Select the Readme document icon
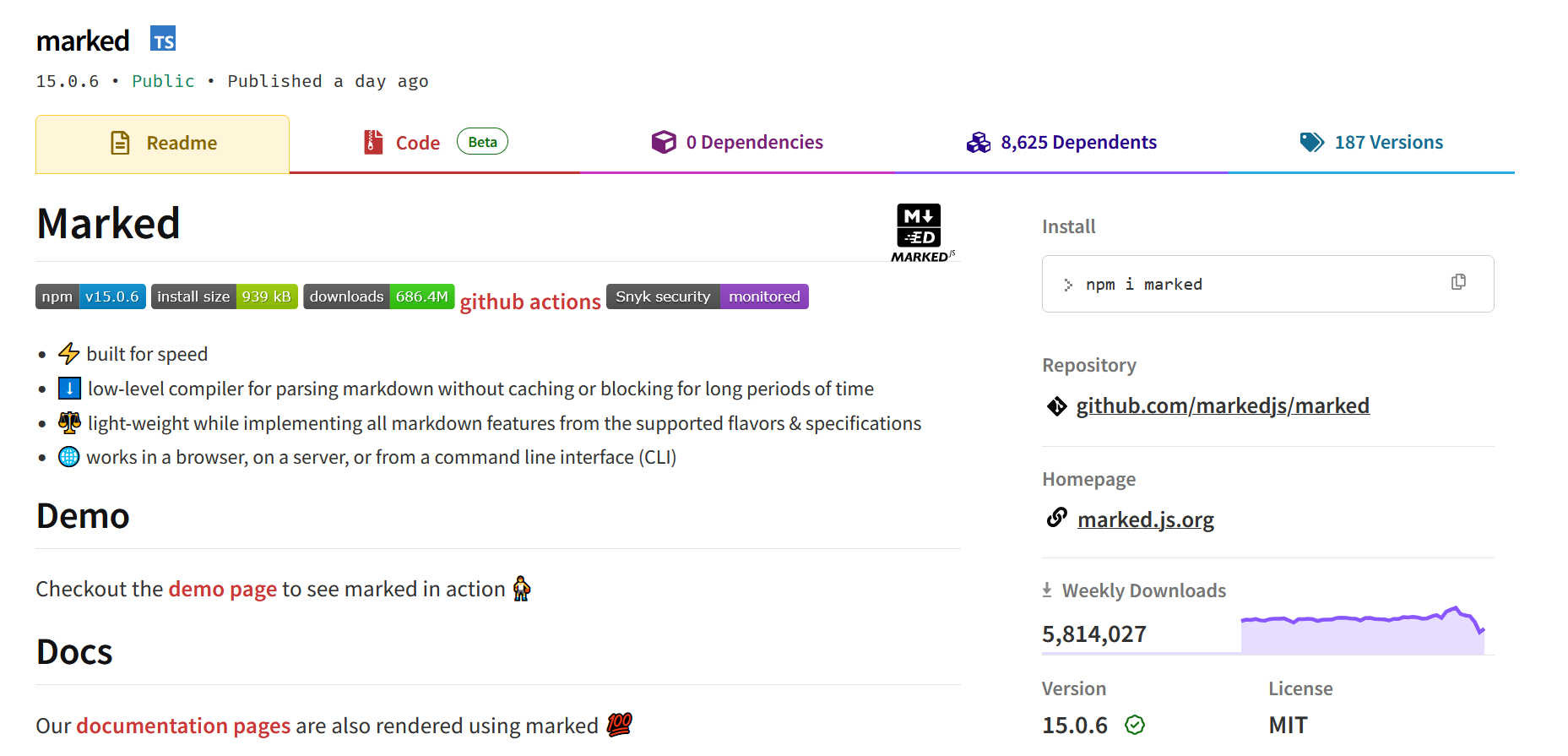Viewport: 1568px width, 756px height. [121, 142]
